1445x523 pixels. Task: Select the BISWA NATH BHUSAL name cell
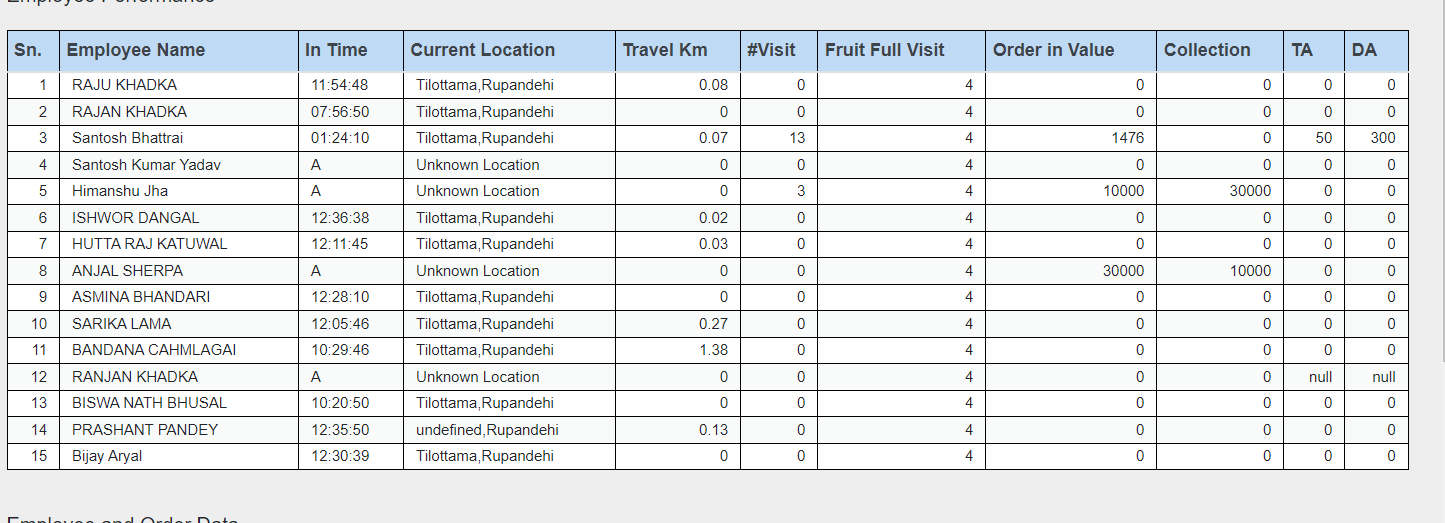(149, 403)
